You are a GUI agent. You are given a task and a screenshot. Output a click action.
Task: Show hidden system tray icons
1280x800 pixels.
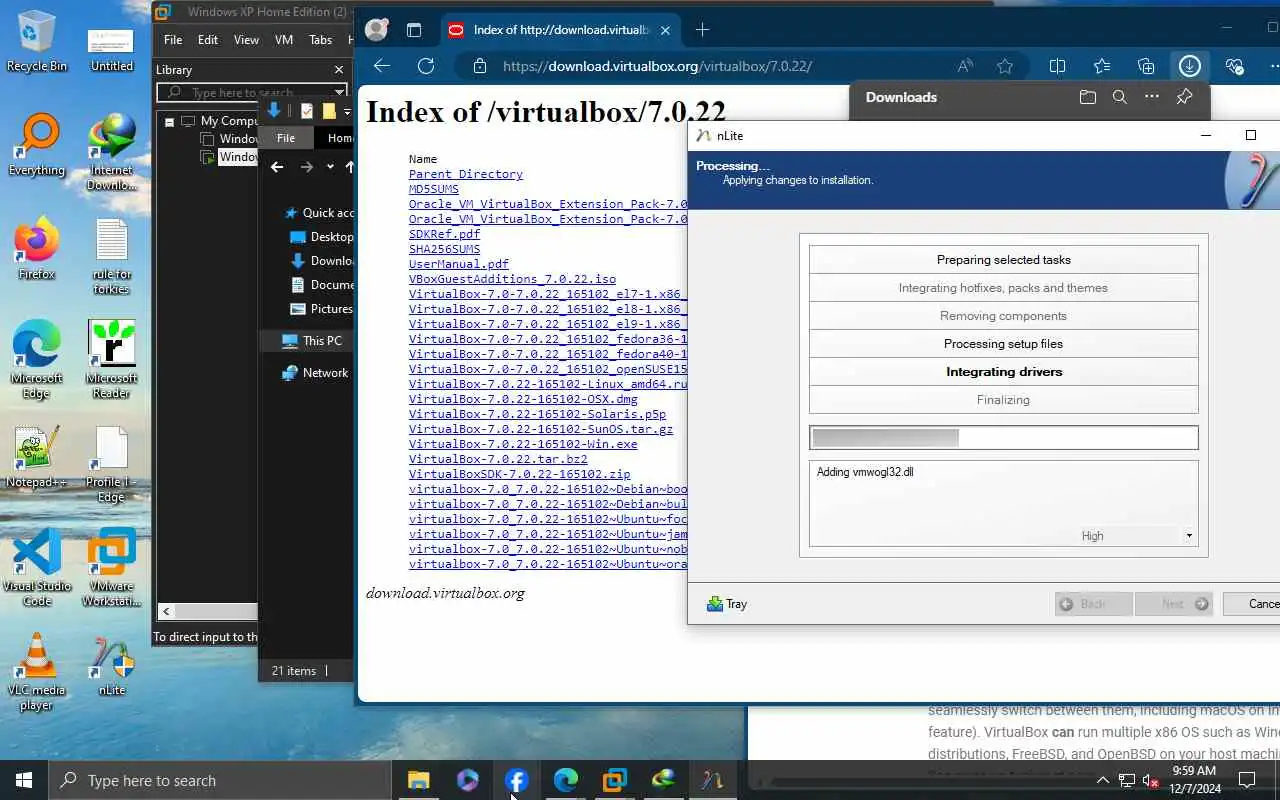coord(1103,780)
